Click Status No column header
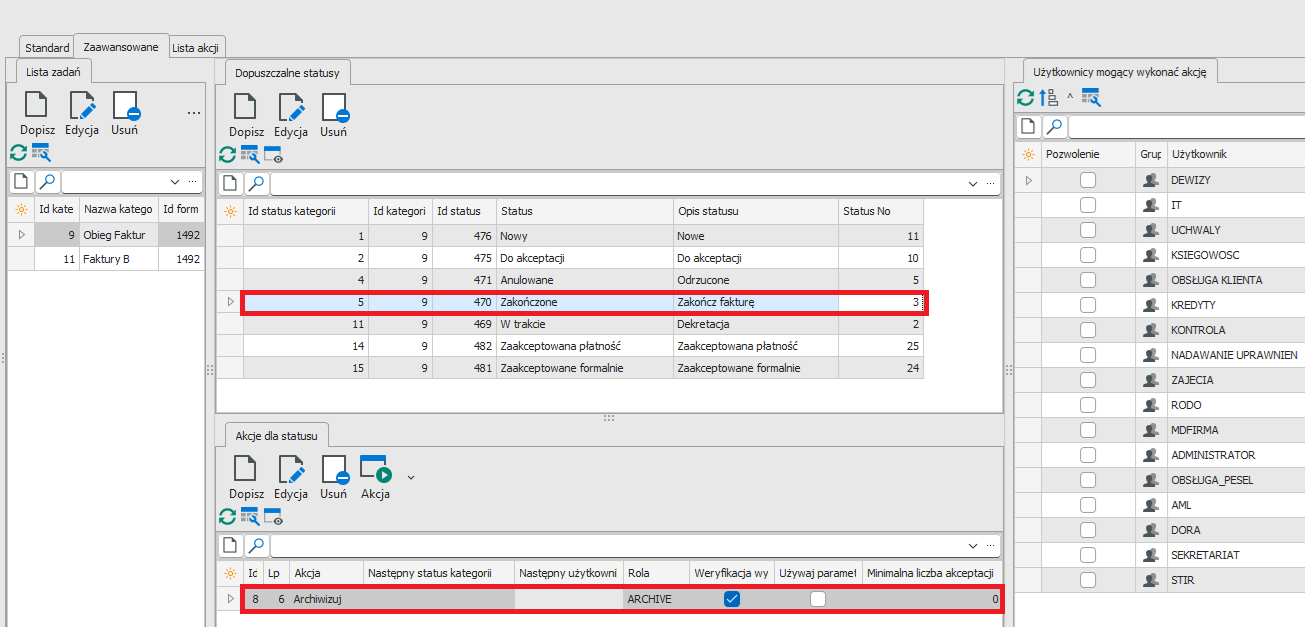Screen dimensions: 1305x627 pos(880,211)
